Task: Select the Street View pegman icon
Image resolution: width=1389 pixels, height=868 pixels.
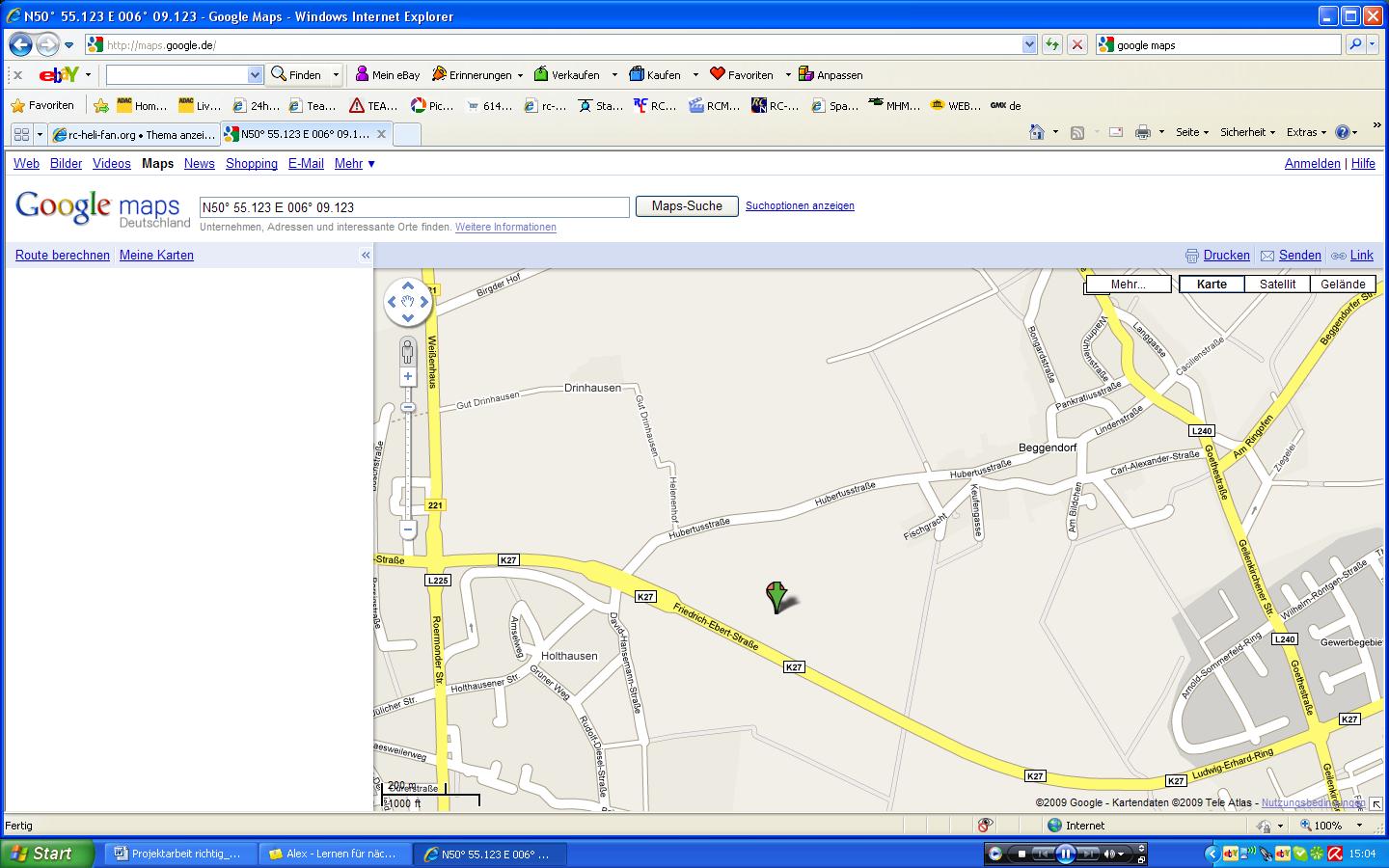Action: (x=408, y=352)
